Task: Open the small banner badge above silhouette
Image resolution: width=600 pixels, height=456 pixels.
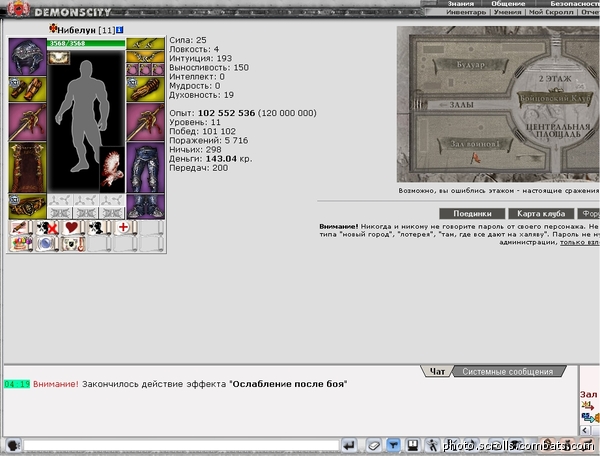Action: [59, 58]
